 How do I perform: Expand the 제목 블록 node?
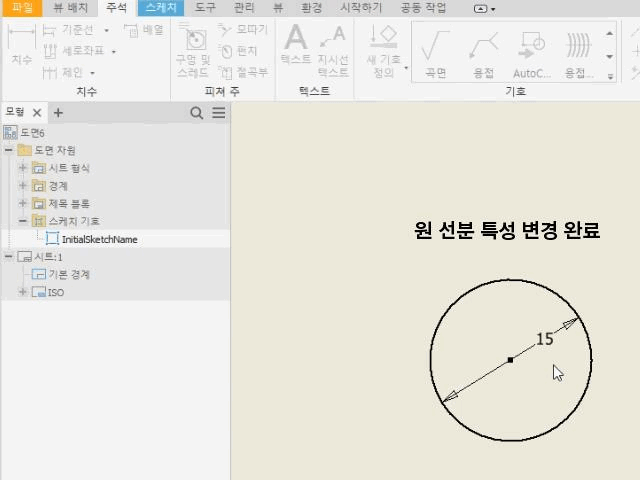point(22,203)
